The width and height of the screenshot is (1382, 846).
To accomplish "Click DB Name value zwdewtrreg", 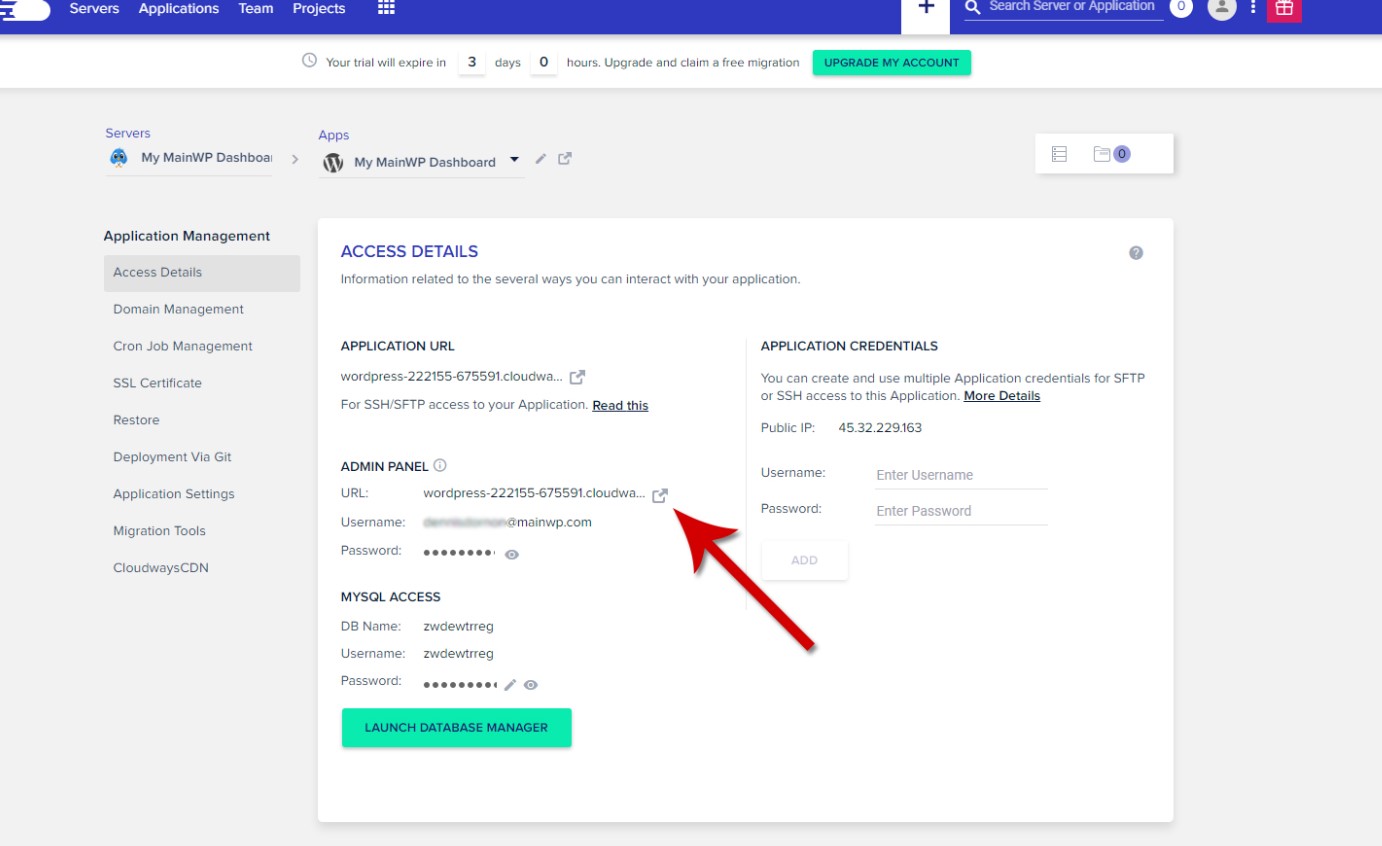I will tap(458, 626).
